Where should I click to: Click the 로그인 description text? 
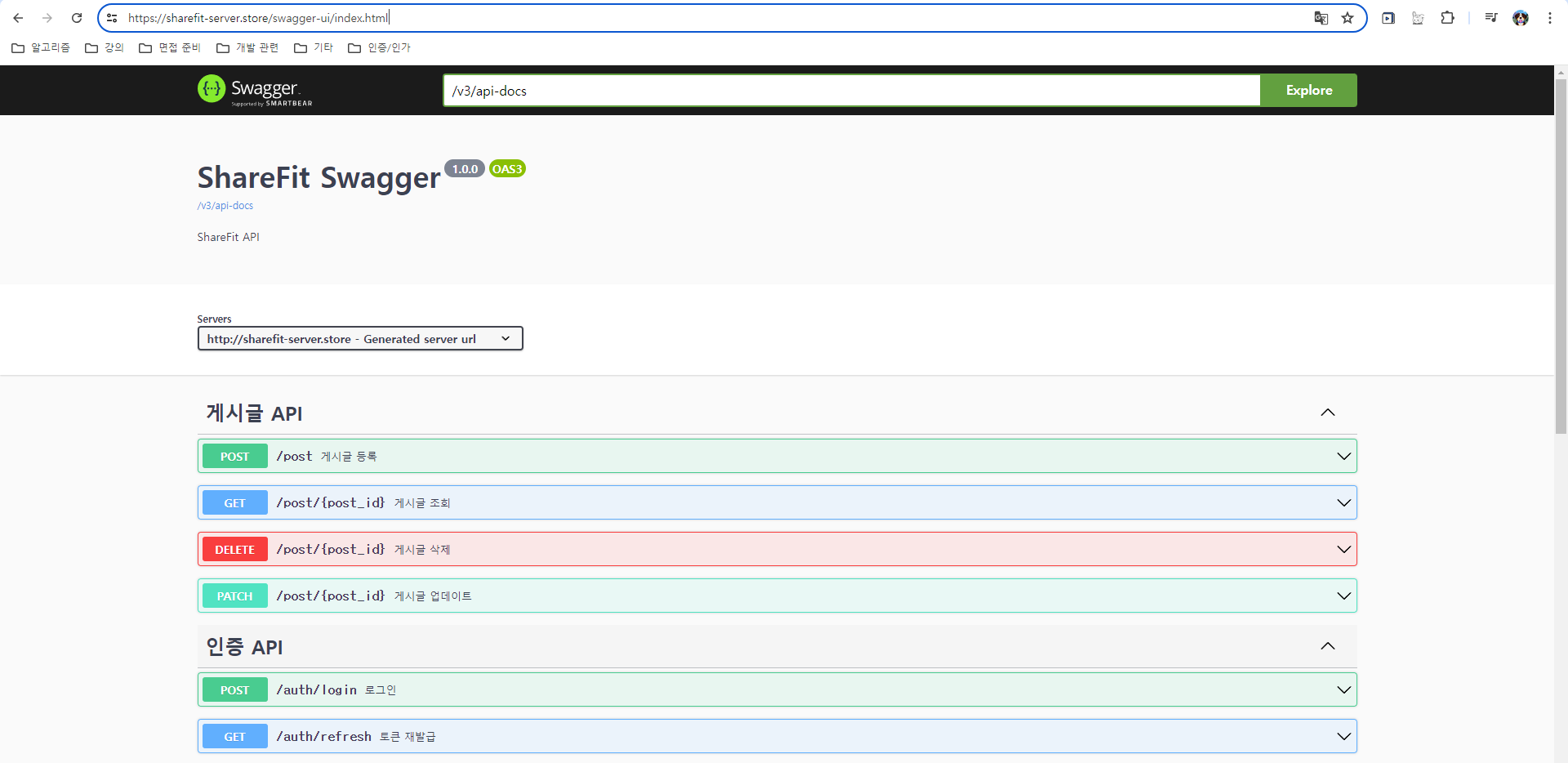click(x=381, y=690)
